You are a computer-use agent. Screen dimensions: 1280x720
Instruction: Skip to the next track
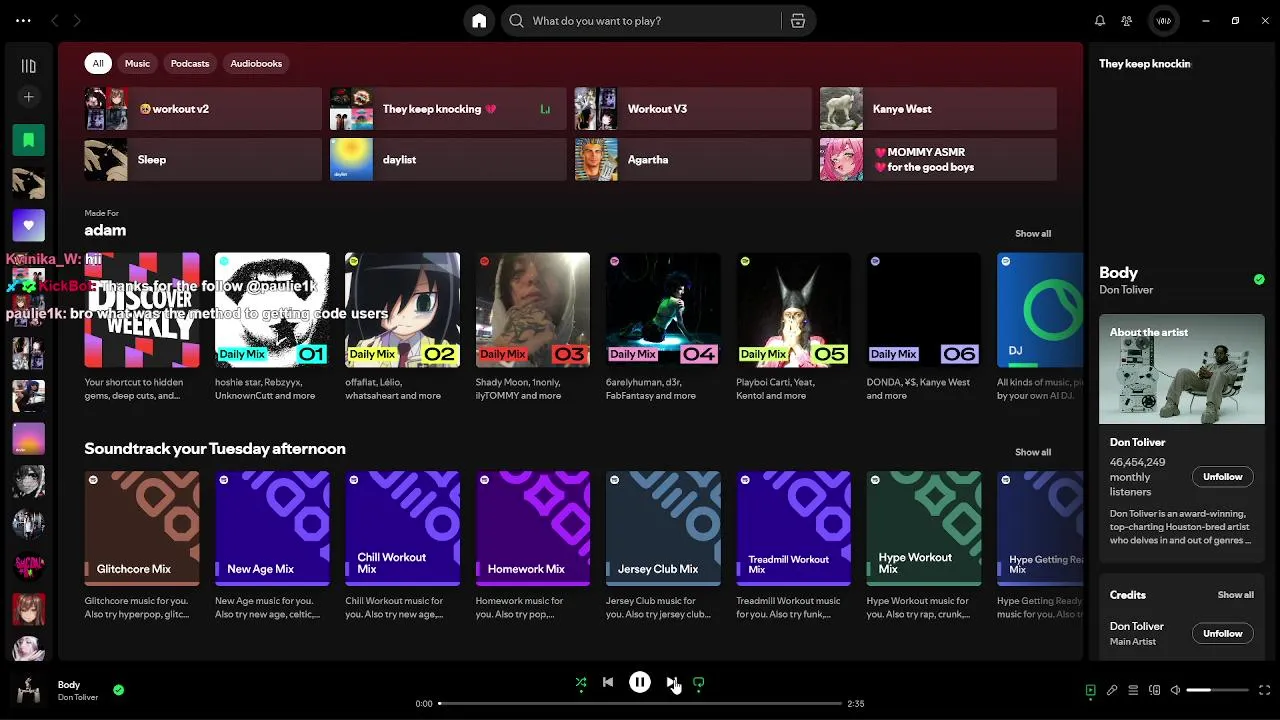click(x=672, y=683)
